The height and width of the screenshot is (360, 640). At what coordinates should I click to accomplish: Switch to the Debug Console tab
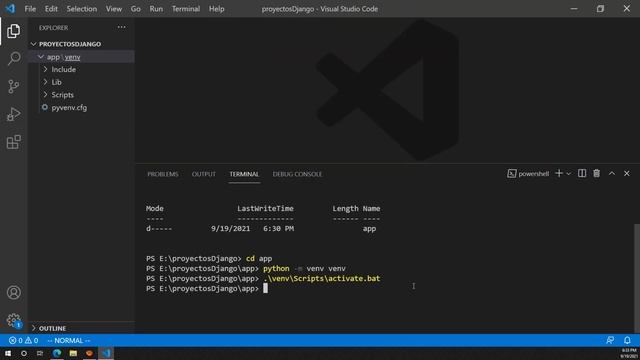[297, 174]
